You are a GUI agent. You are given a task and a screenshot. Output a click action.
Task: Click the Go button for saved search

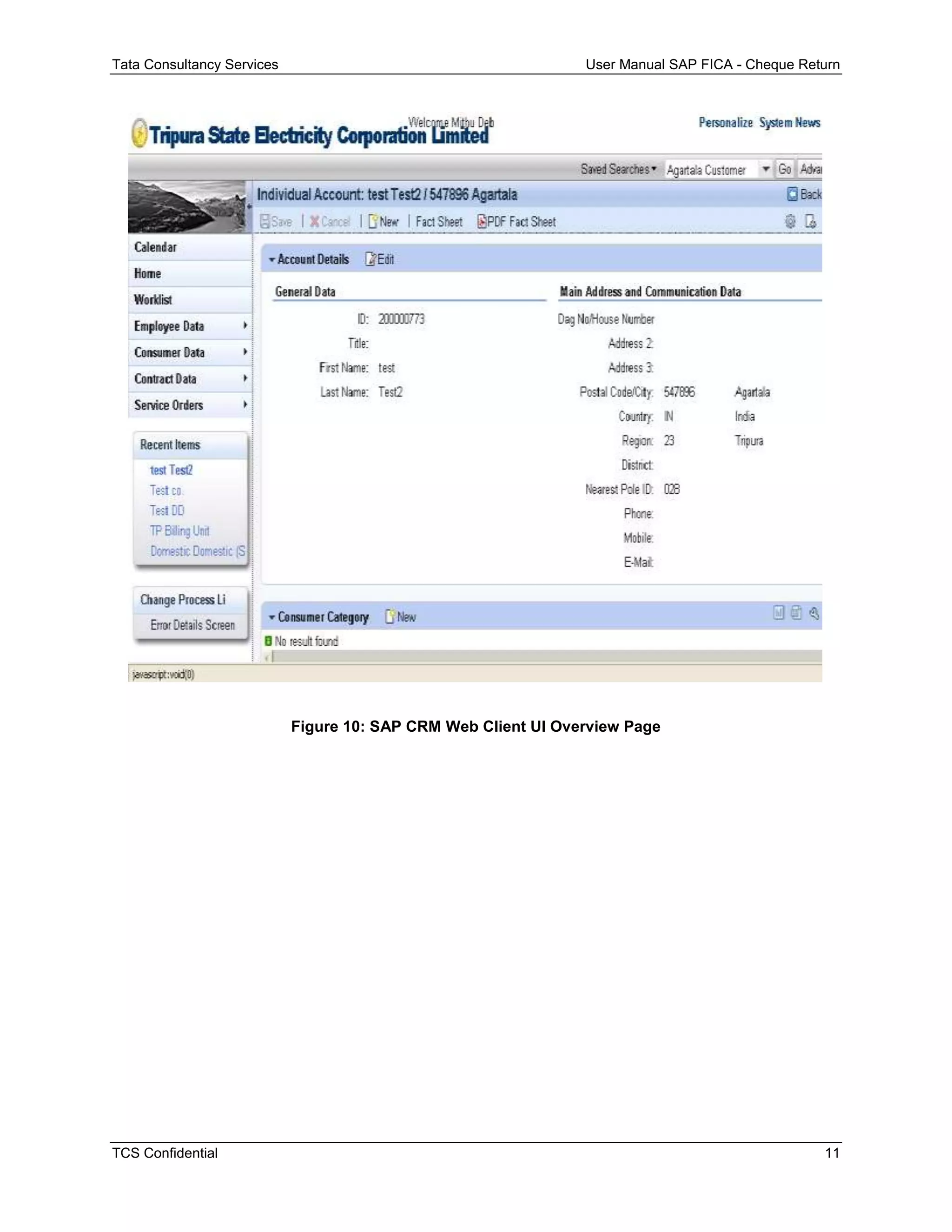point(785,169)
